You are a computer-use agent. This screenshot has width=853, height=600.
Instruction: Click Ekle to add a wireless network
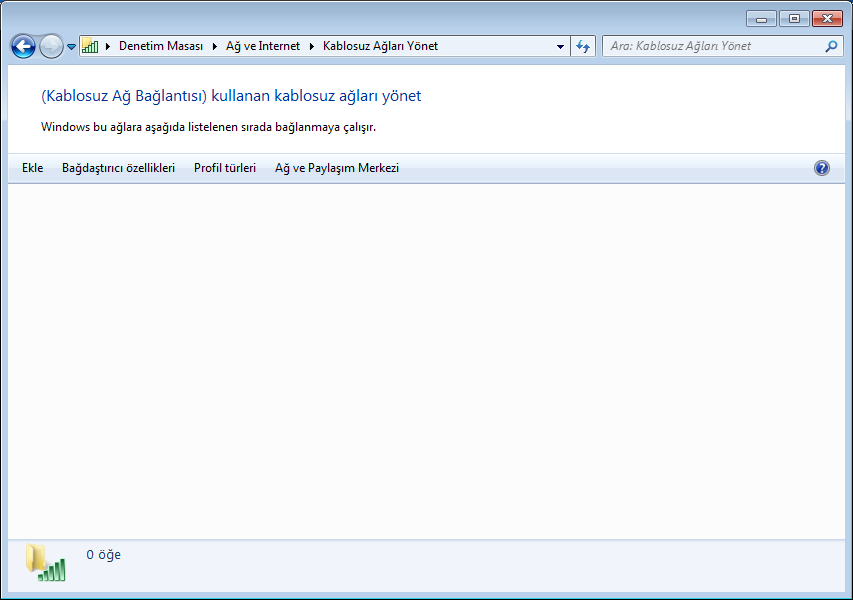pos(33,168)
